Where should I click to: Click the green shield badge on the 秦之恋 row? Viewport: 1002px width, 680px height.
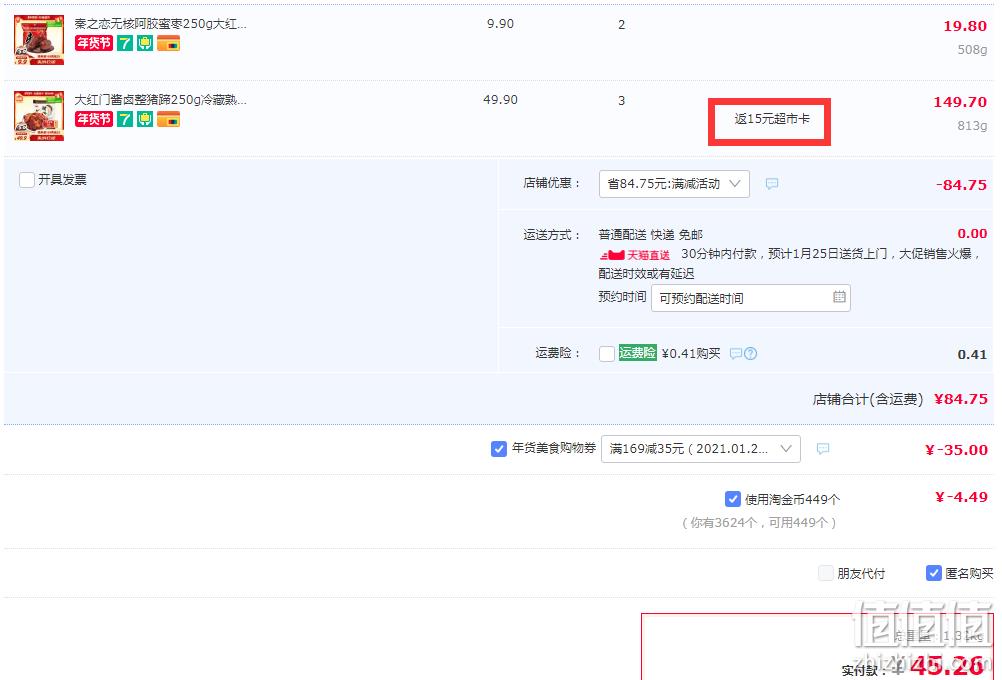pos(145,43)
